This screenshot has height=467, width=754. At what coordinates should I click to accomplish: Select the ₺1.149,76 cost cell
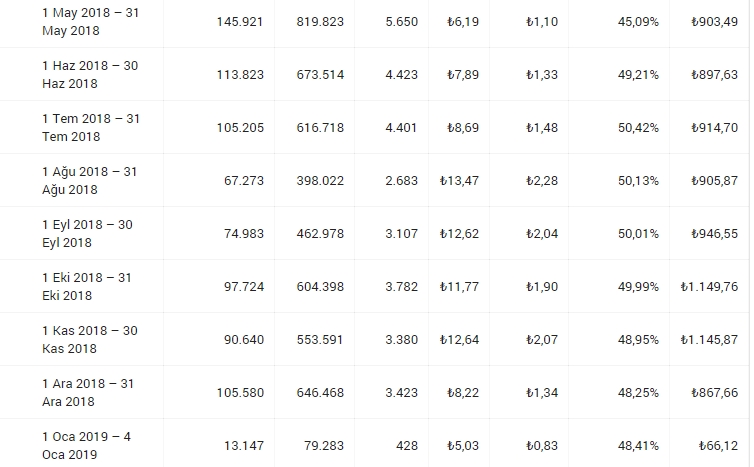709,287
